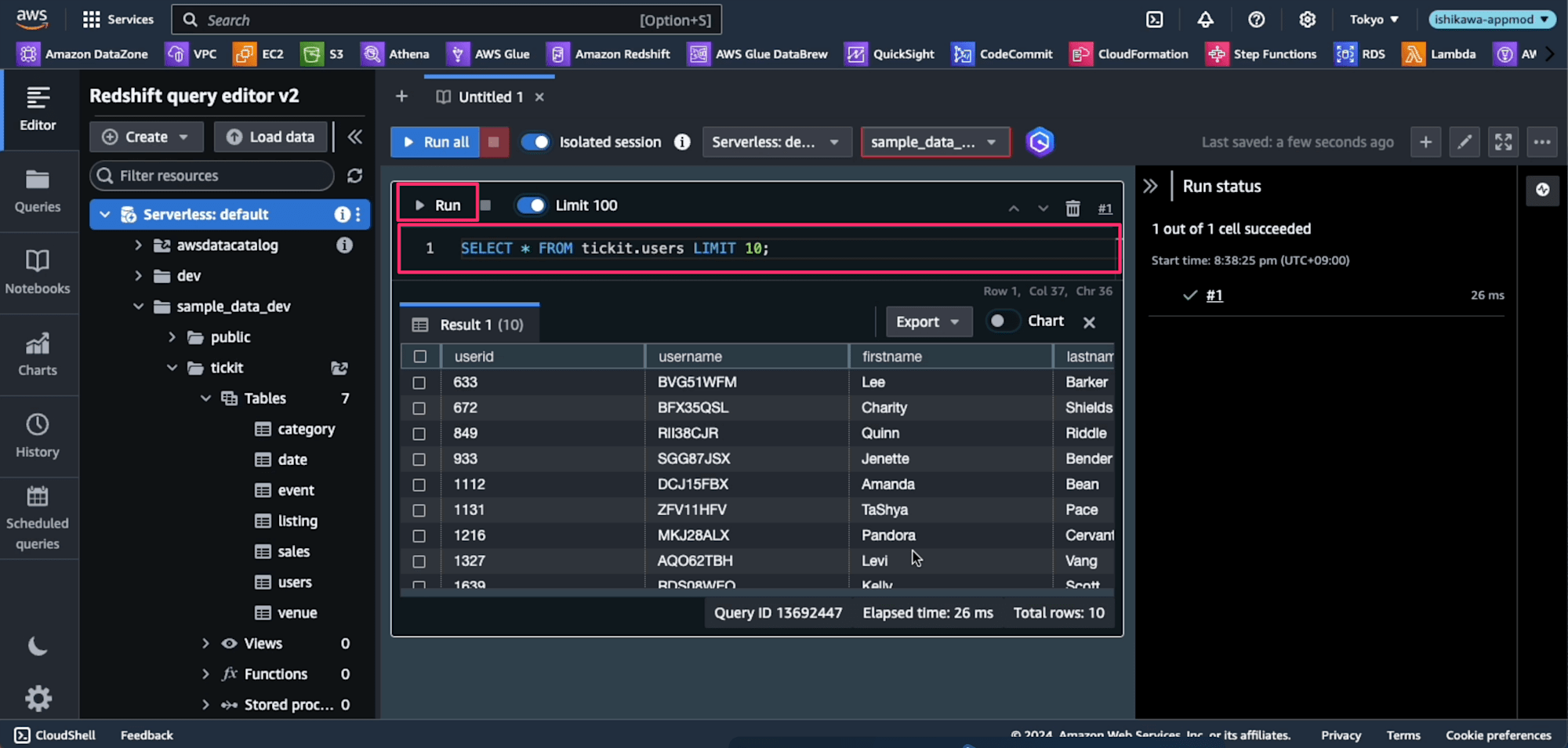
Task: Click in the Filter resources field
Action: 212,176
